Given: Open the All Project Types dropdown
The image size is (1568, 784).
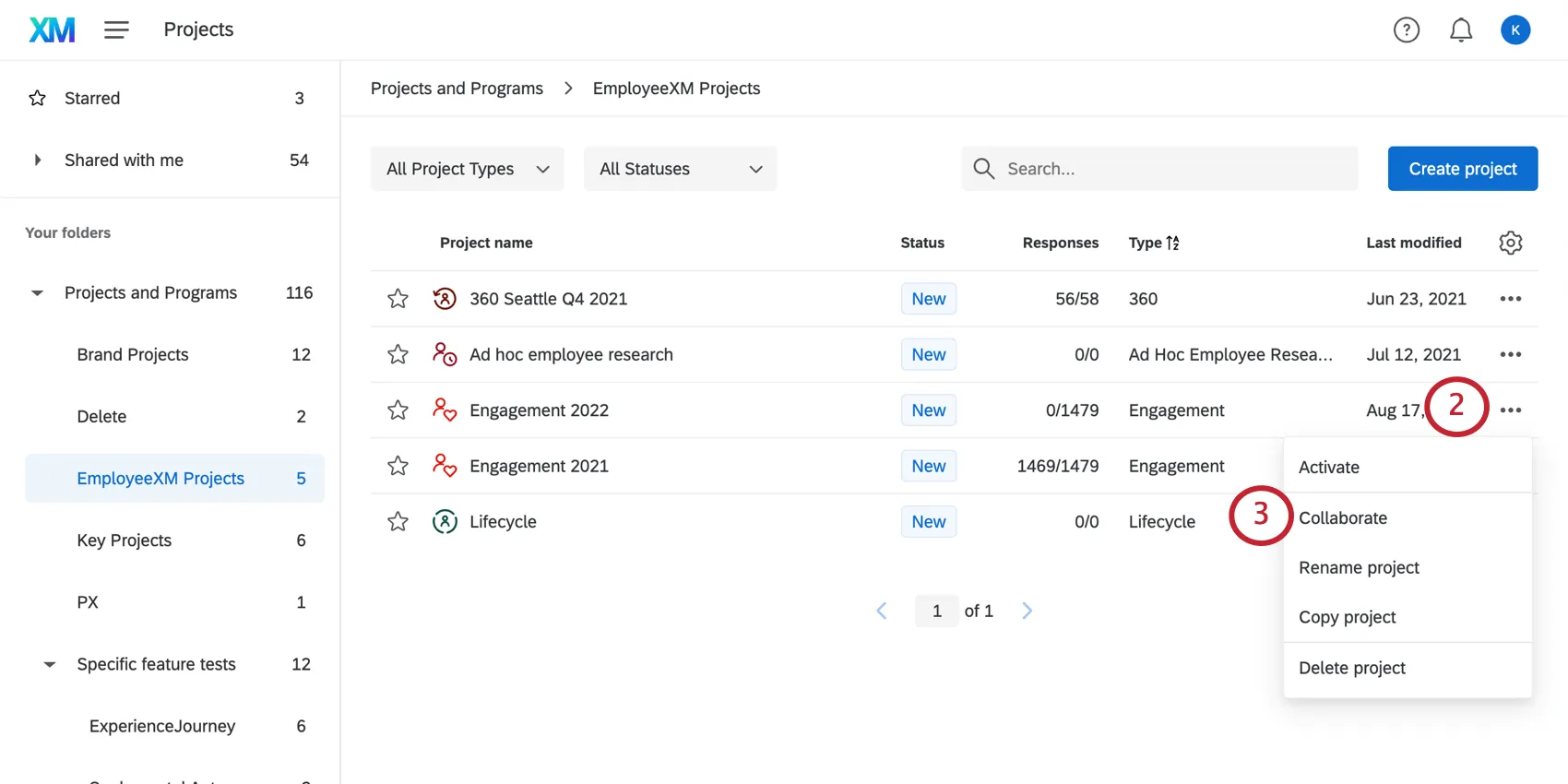Looking at the screenshot, I should click(467, 169).
